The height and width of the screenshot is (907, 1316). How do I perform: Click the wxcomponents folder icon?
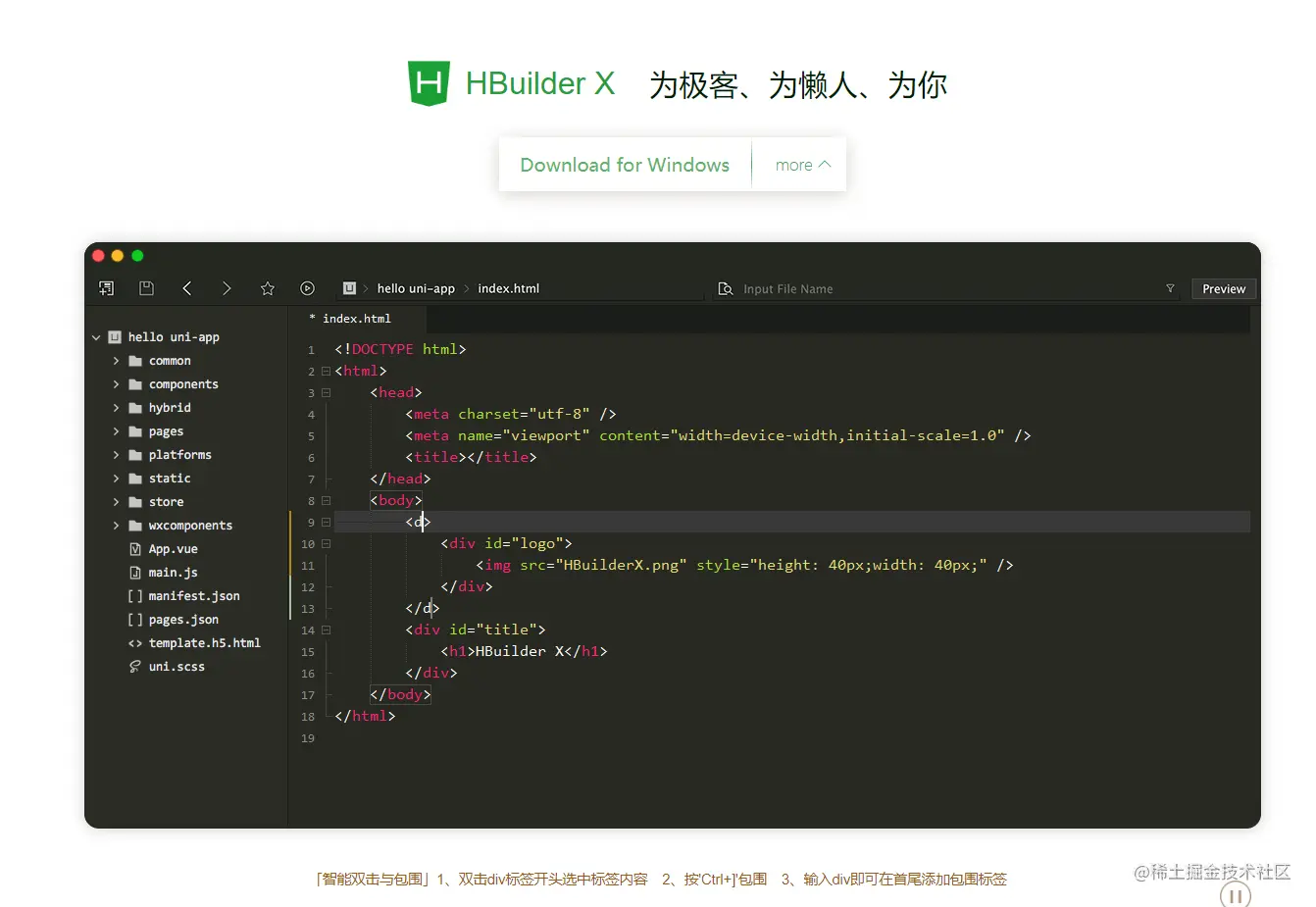pos(135,526)
